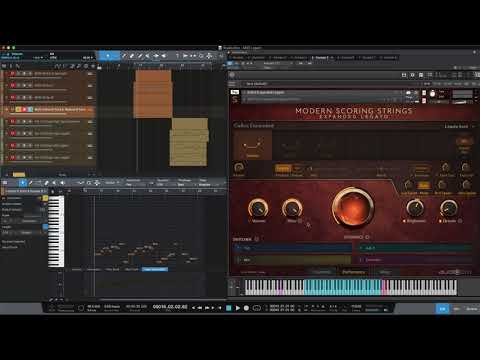Select the active Kontakt tab in plugin window
The width and height of the screenshot is (480, 360).
pyautogui.click(x=321, y=58)
